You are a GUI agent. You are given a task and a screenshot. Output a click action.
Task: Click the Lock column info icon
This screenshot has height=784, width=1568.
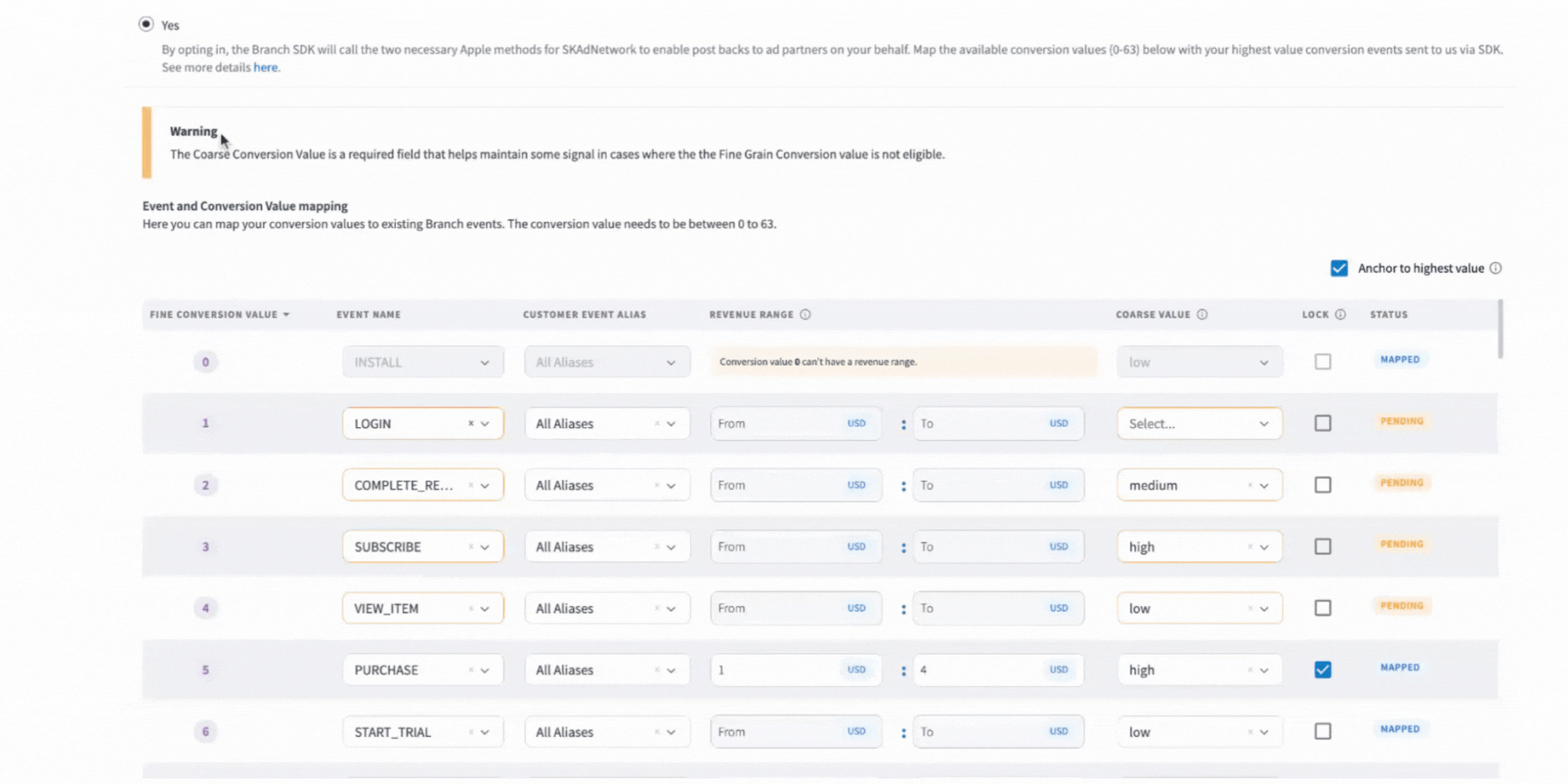[1340, 314]
